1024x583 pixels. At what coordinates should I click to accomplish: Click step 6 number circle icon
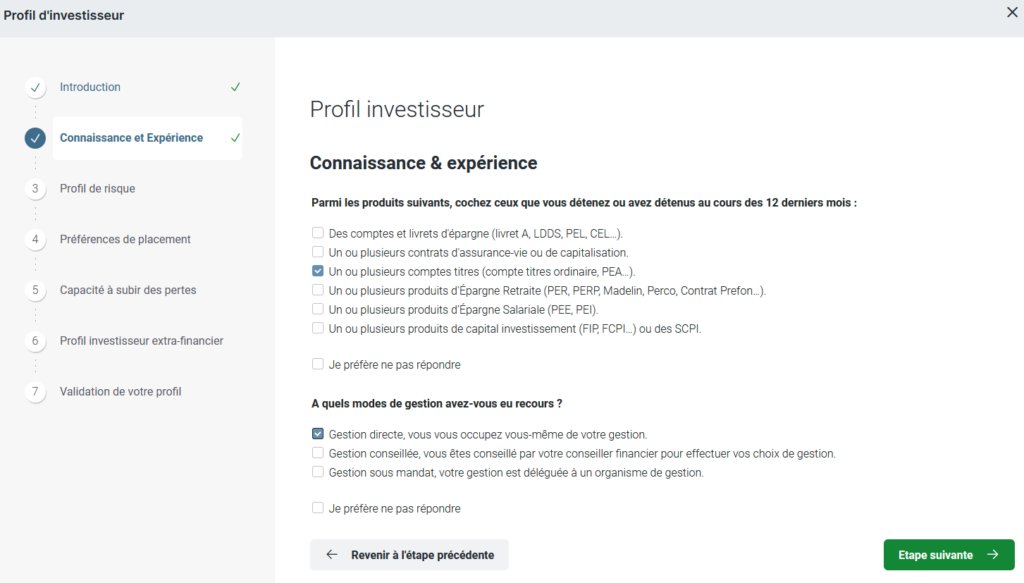coord(35,341)
